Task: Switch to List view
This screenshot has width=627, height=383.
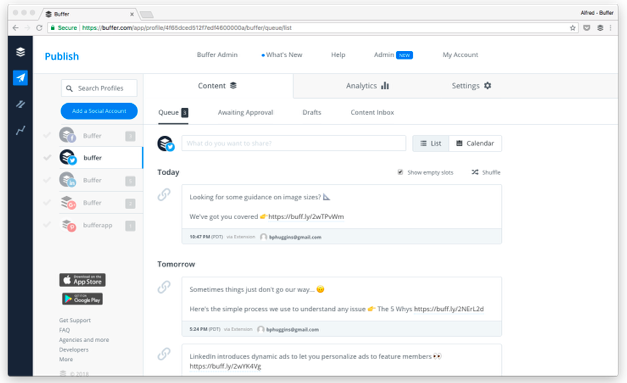Action: pos(431,143)
